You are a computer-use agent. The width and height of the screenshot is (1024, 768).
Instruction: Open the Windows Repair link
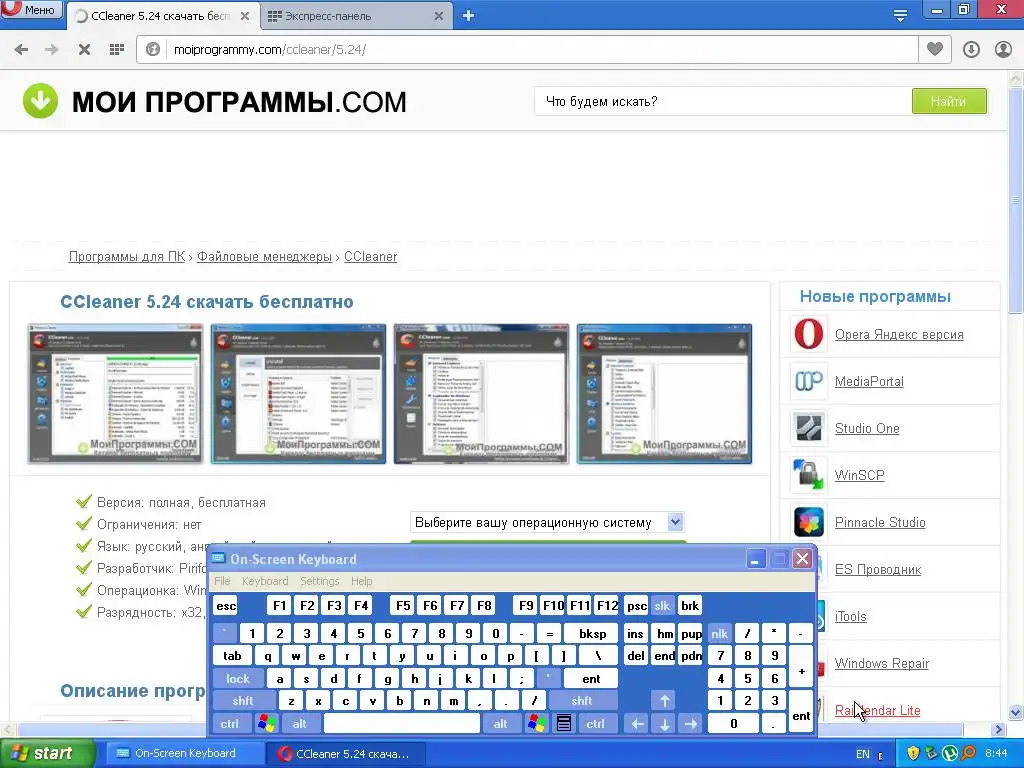[x=882, y=664]
